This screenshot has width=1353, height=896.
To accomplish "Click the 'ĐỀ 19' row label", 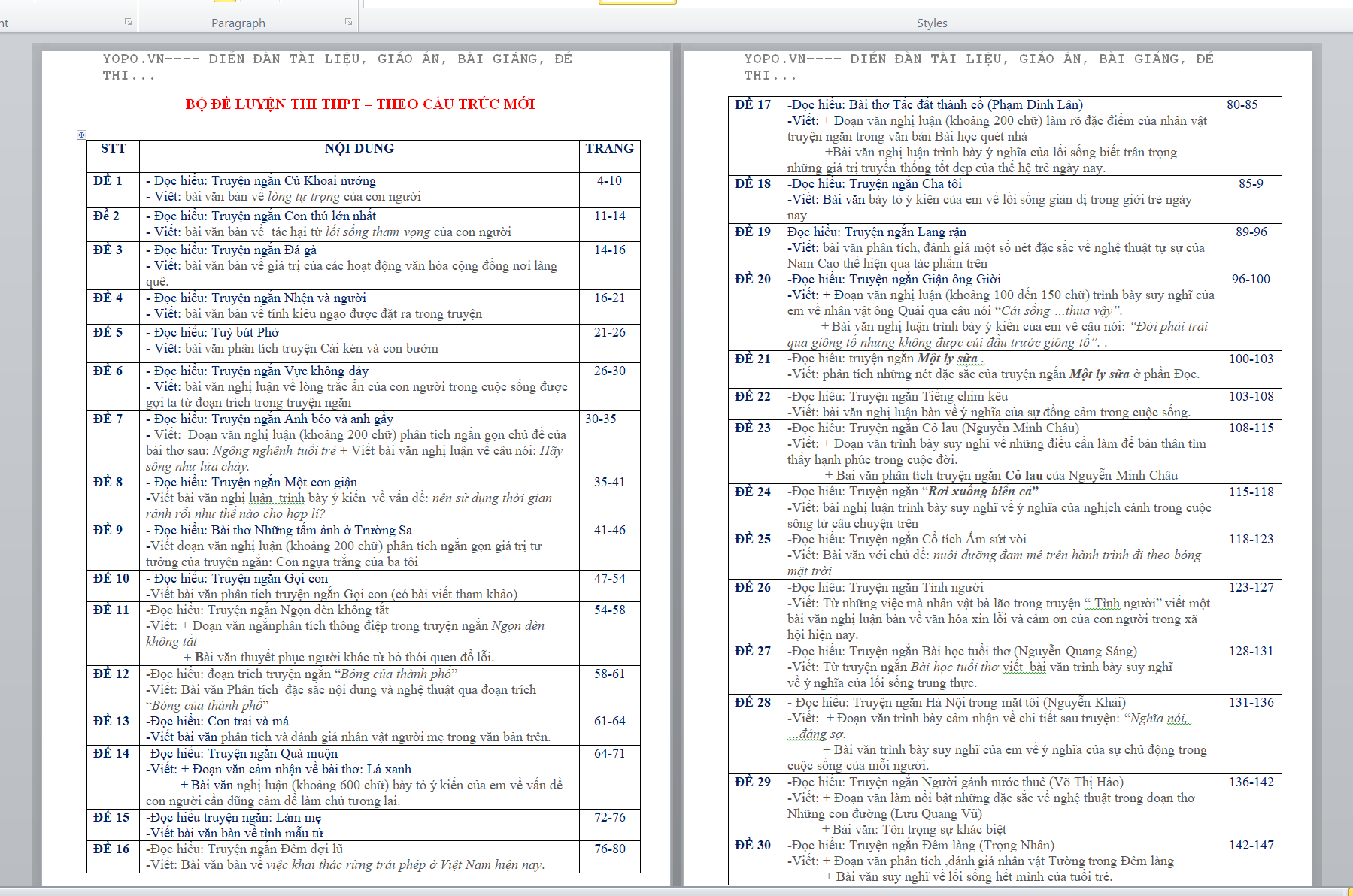I will coord(753,232).
